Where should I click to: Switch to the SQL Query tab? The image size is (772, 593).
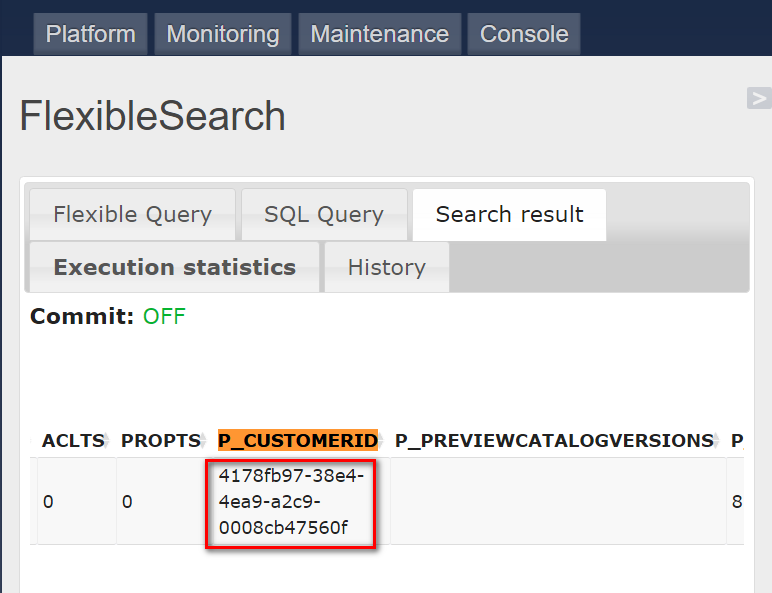324,215
